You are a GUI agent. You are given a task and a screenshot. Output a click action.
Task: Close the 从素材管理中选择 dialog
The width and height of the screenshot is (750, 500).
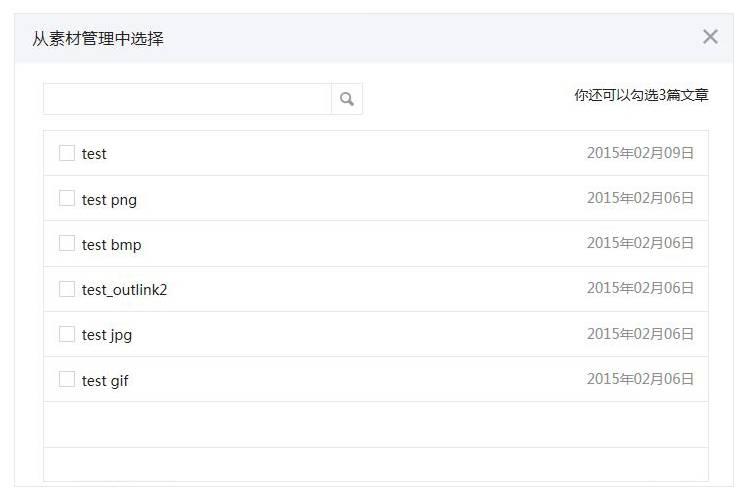710,36
